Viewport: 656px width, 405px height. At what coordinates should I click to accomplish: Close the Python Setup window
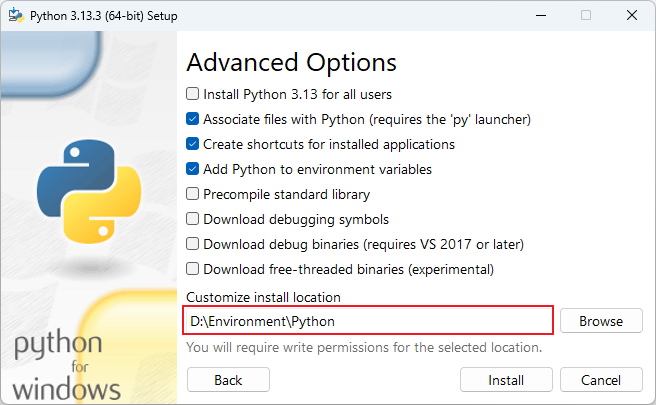[x=632, y=15]
